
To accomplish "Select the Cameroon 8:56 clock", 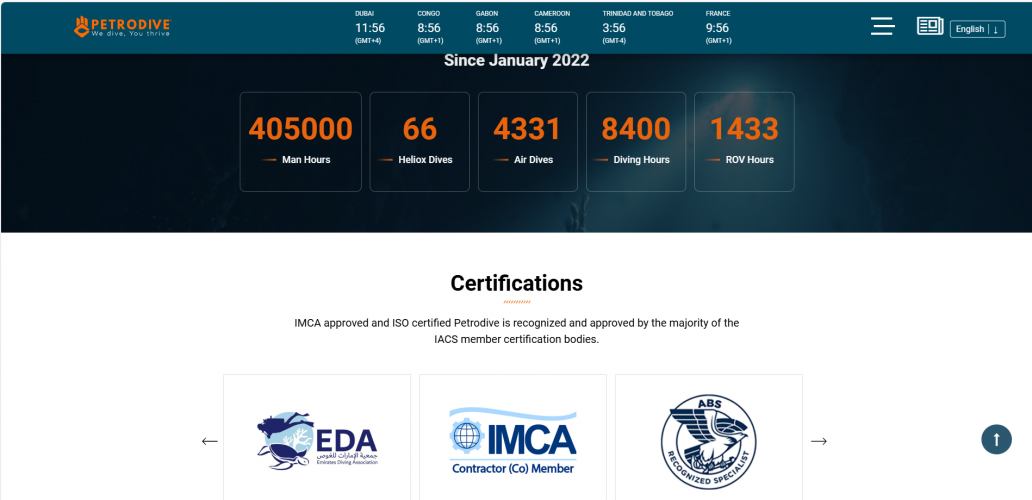I will point(552,28).
